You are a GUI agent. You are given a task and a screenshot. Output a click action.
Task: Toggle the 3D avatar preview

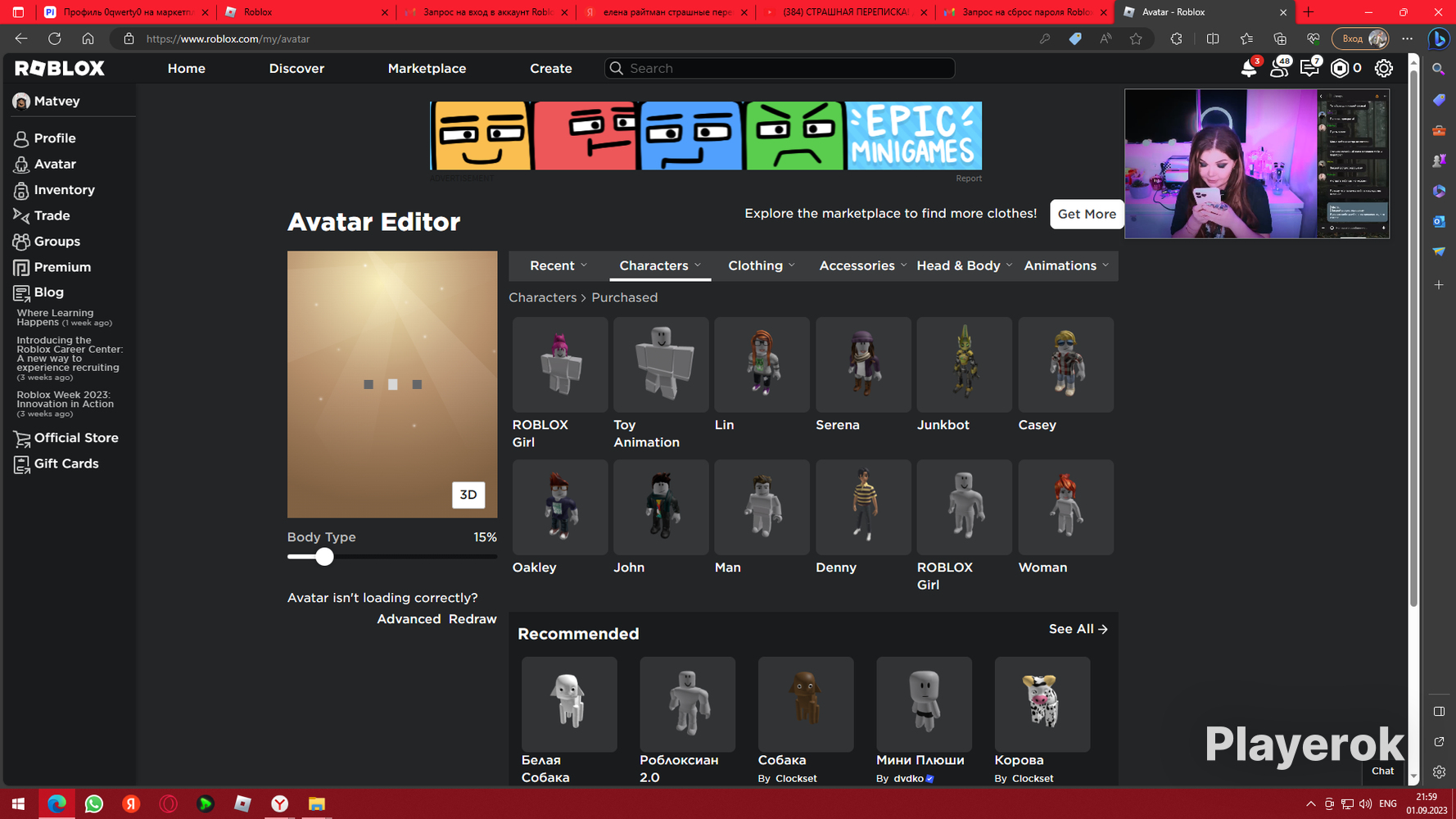pos(468,495)
